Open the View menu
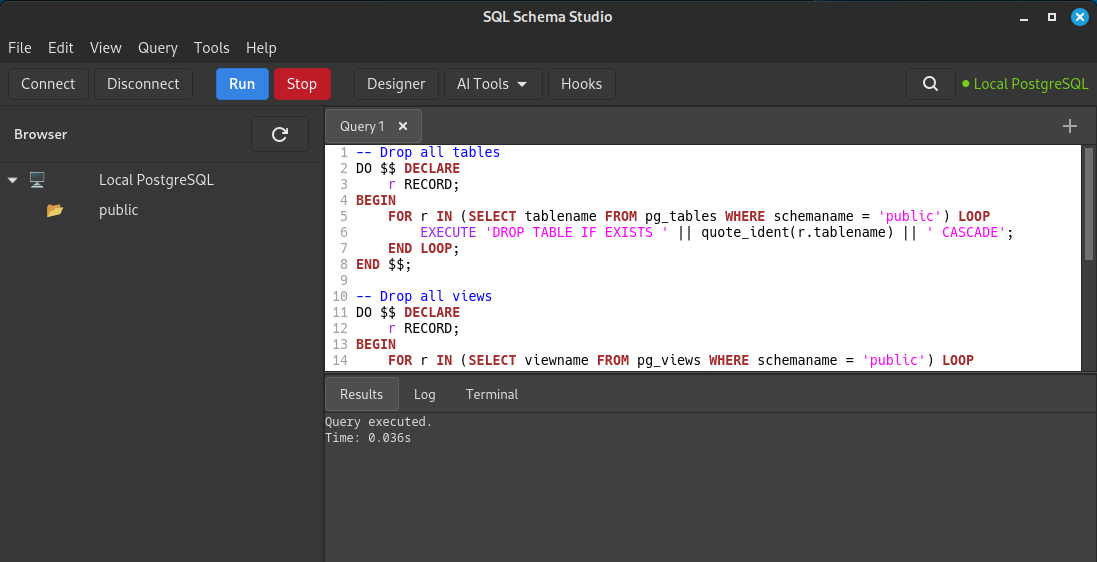The height and width of the screenshot is (562, 1097). (x=106, y=48)
